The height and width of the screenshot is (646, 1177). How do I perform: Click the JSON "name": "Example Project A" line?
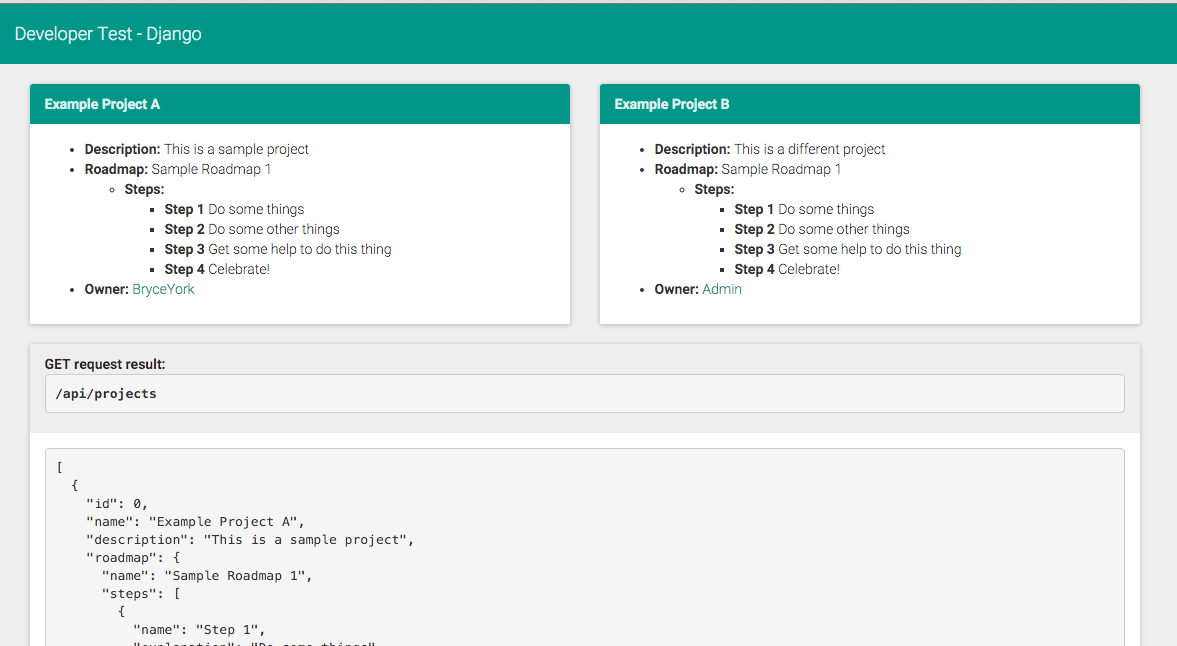pos(195,522)
